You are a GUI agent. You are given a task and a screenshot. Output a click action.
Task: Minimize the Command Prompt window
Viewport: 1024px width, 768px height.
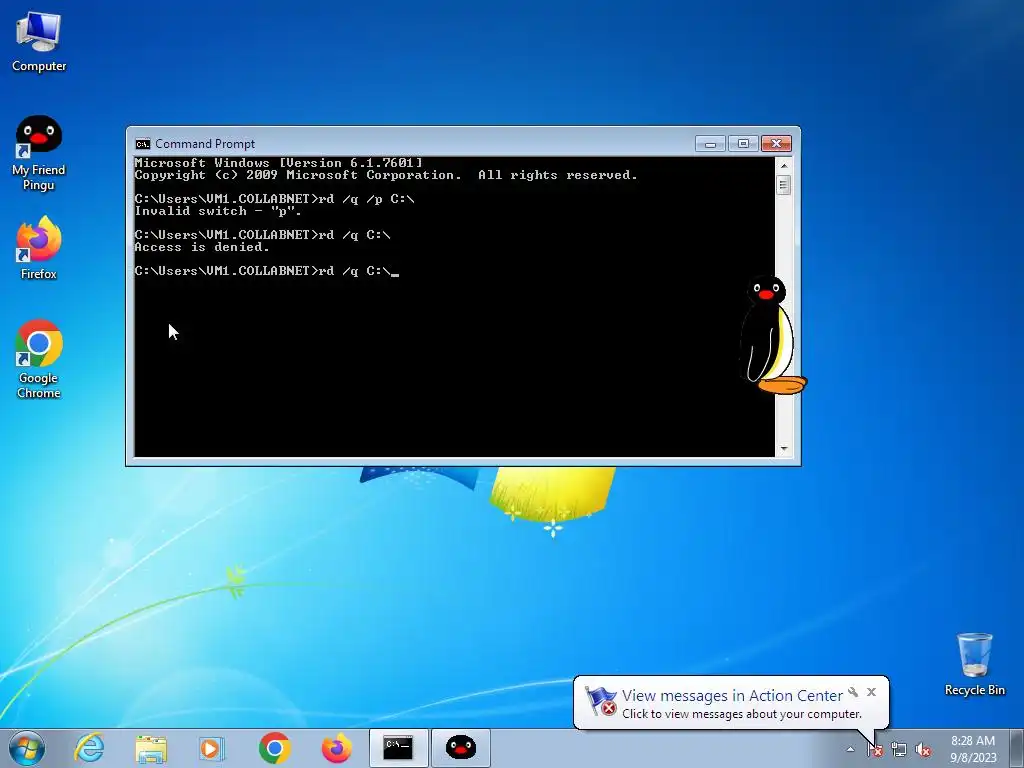[710, 144]
